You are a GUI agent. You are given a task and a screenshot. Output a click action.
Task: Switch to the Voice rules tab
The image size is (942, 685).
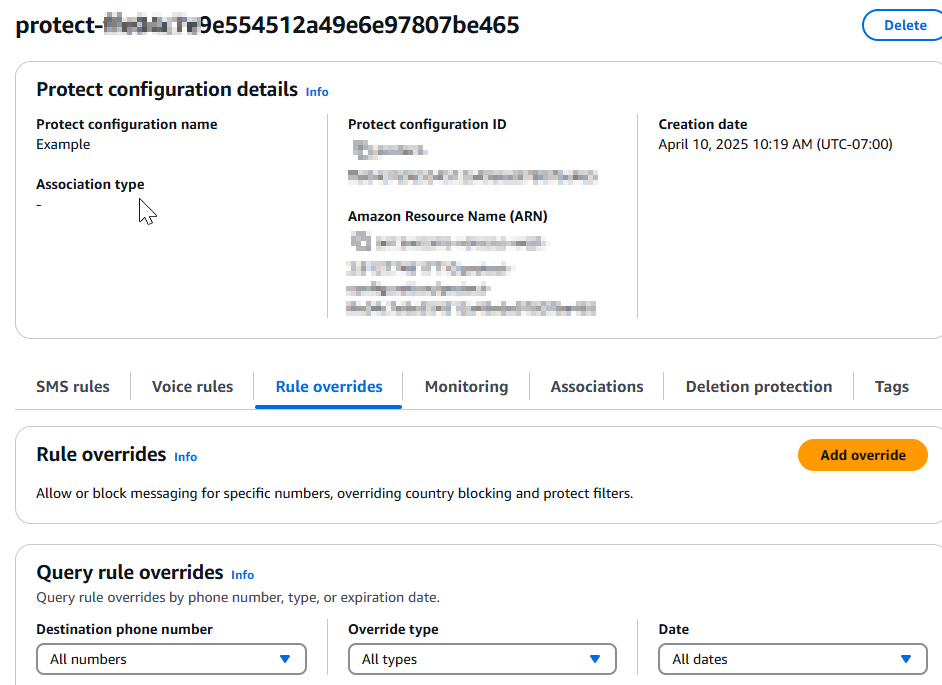point(192,387)
